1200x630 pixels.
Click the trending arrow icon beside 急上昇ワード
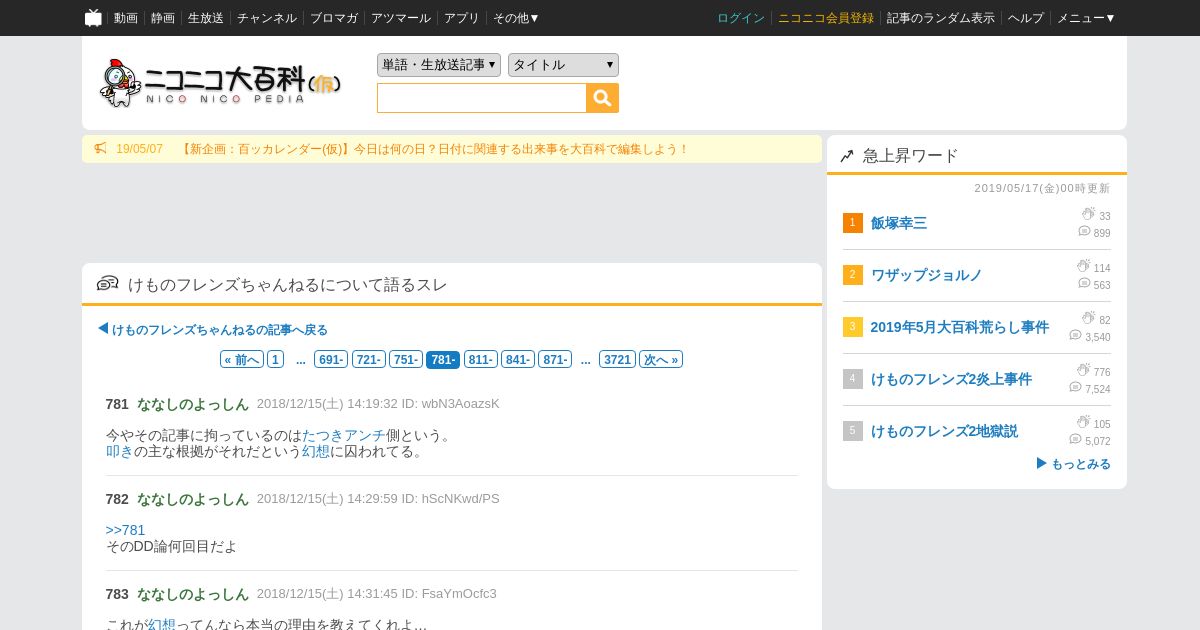click(846, 156)
